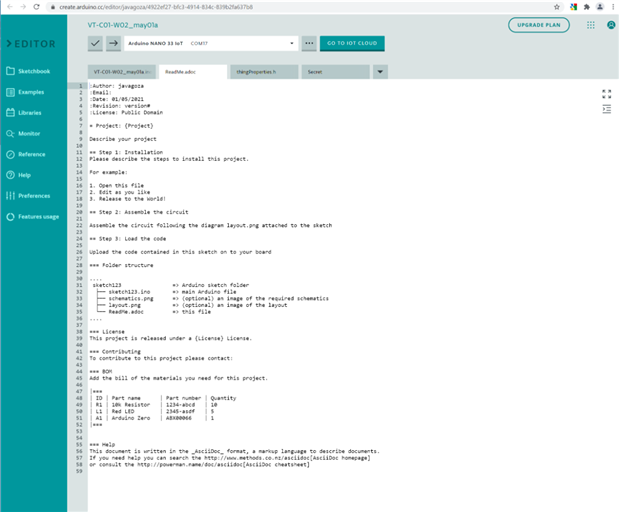Reload the browser page
This screenshot has width=619, height=512.
[36, 7]
